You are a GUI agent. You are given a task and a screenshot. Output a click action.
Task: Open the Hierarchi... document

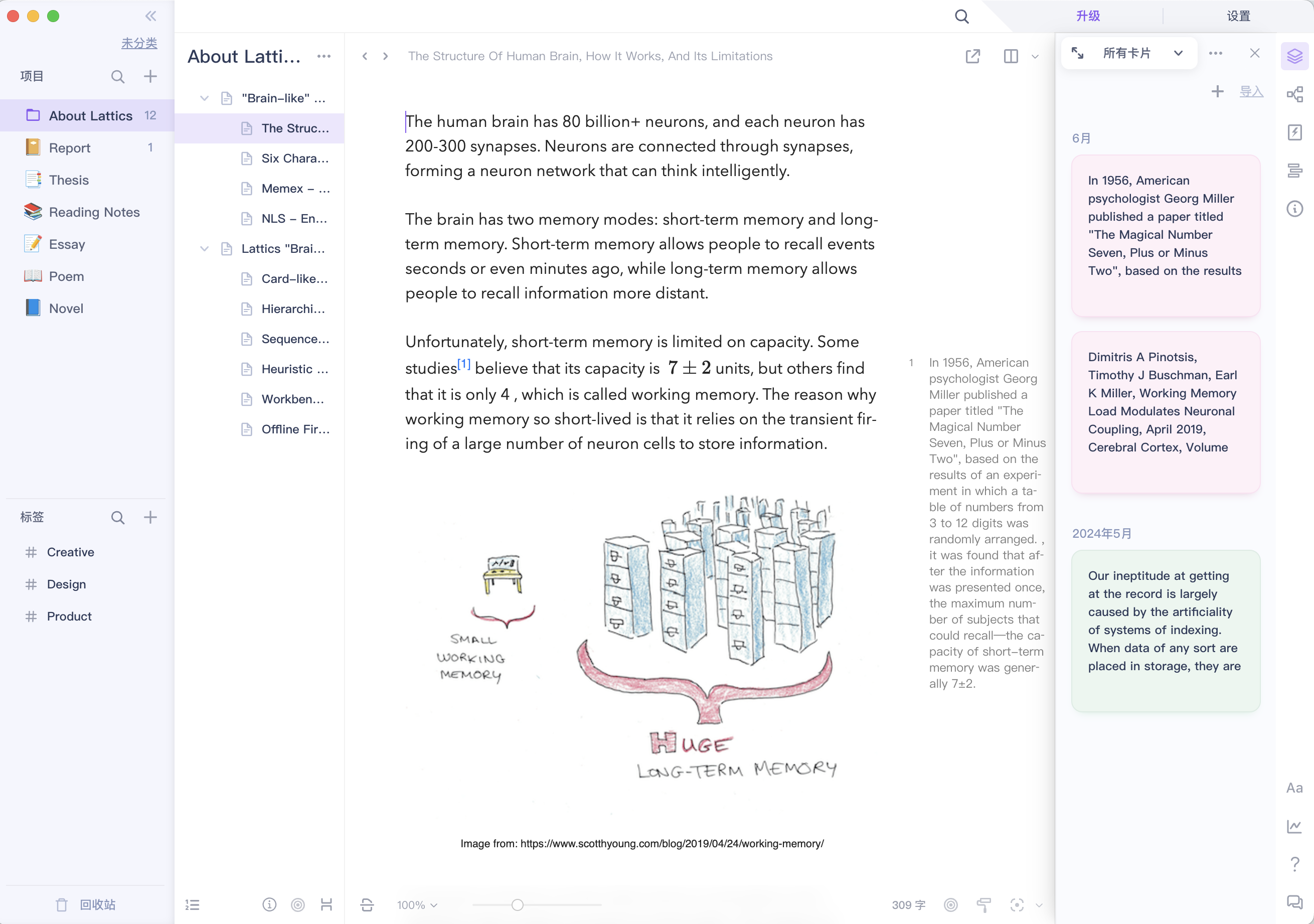259,309
